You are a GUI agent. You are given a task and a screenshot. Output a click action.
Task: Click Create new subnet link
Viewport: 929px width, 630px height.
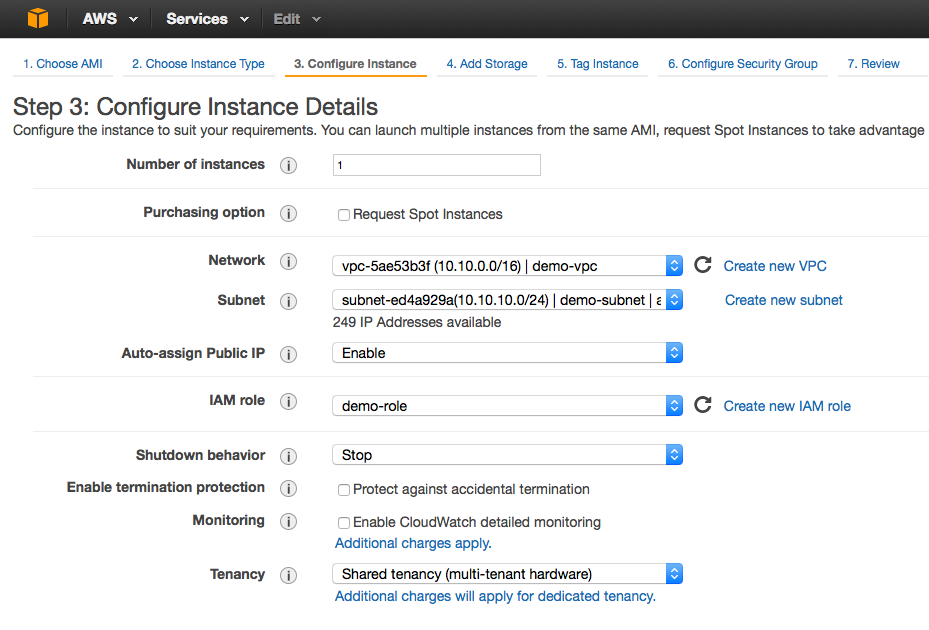coord(783,300)
